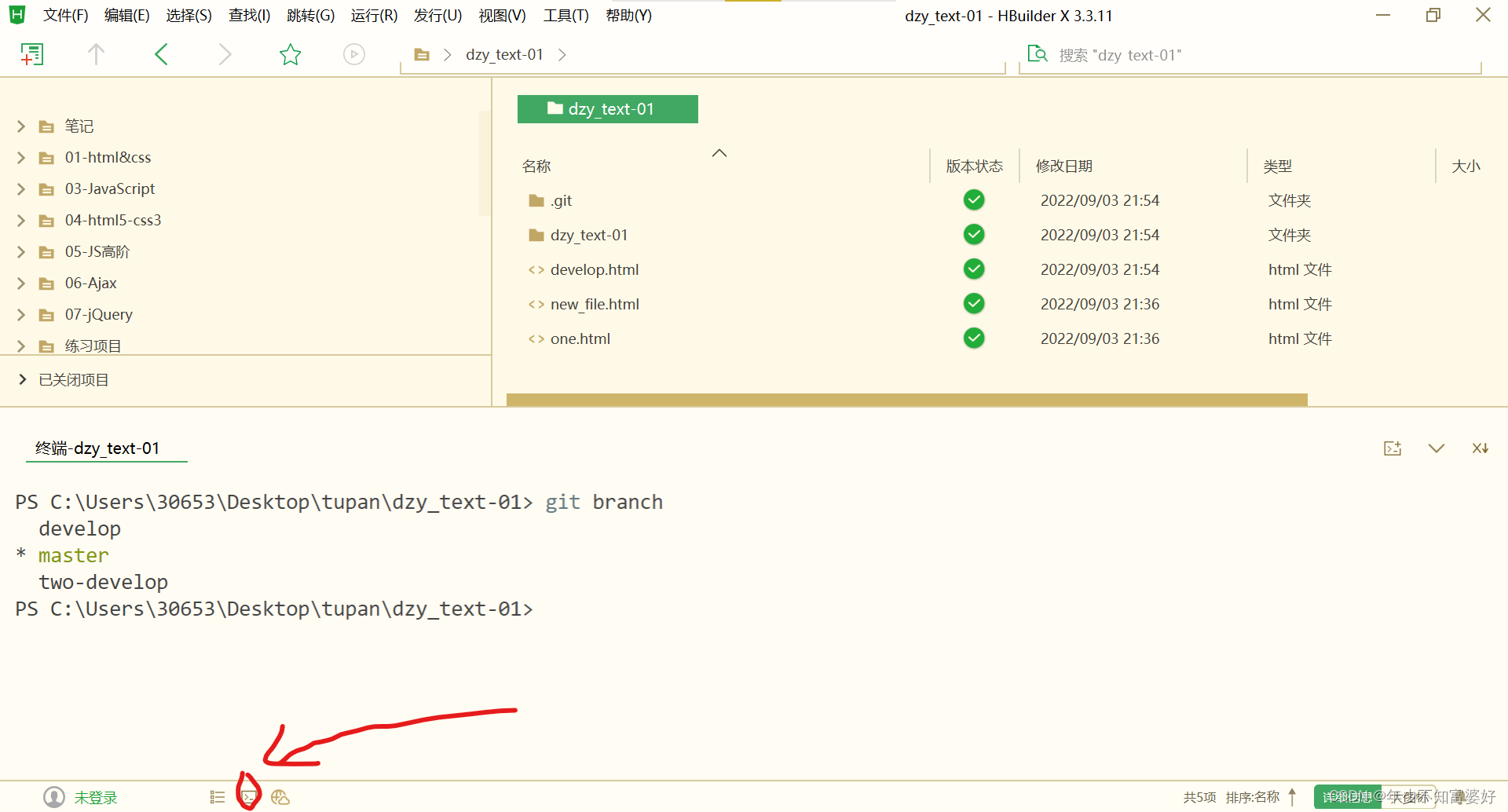Click the web preview globe icon in status bar
The width and height of the screenshot is (1508, 812).
tap(280, 796)
